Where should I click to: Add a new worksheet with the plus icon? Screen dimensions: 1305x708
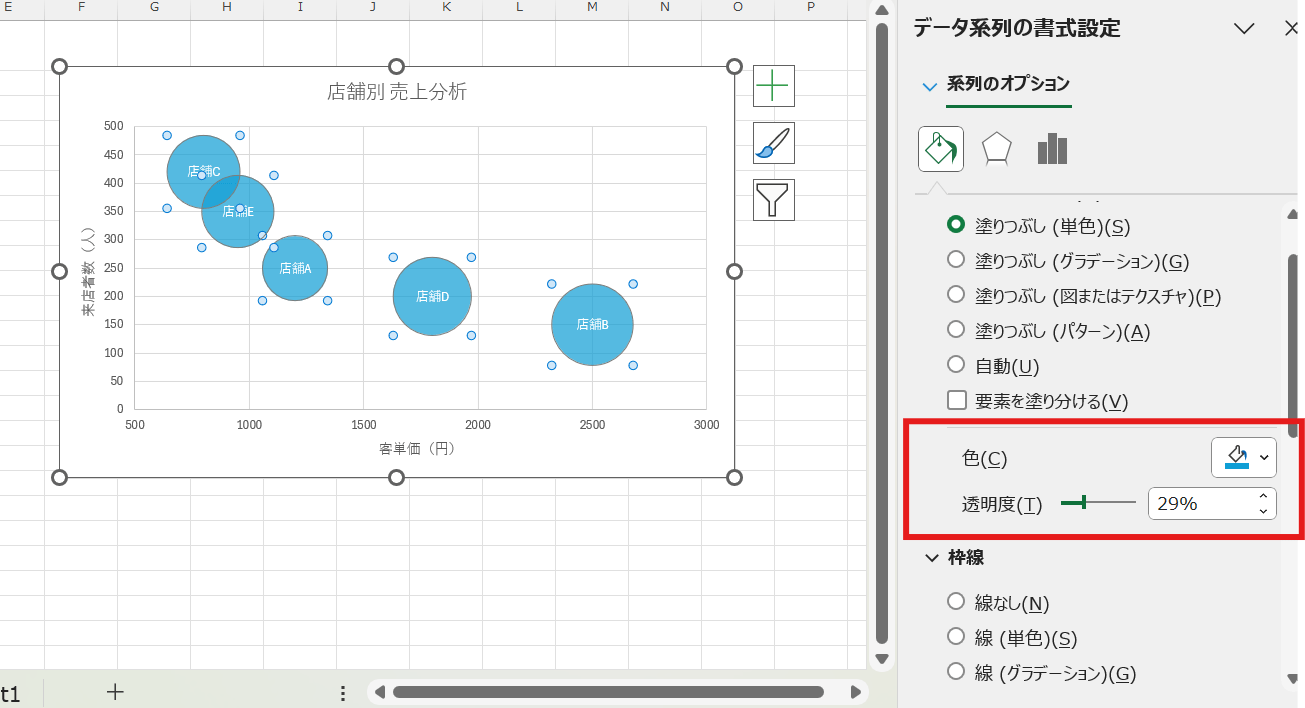[x=115, y=691]
